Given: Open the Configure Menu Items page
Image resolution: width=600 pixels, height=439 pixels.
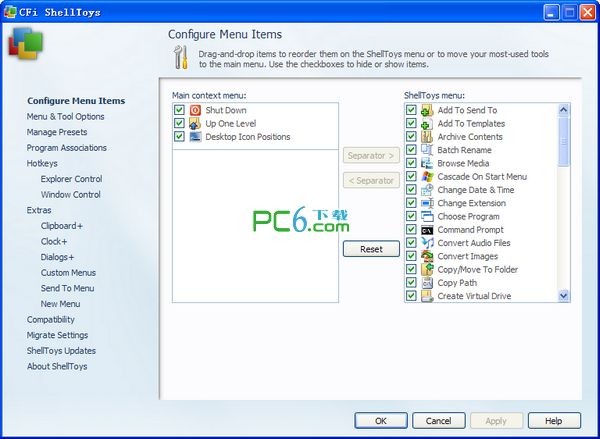Looking at the screenshot, I should (x=76, y=101).
